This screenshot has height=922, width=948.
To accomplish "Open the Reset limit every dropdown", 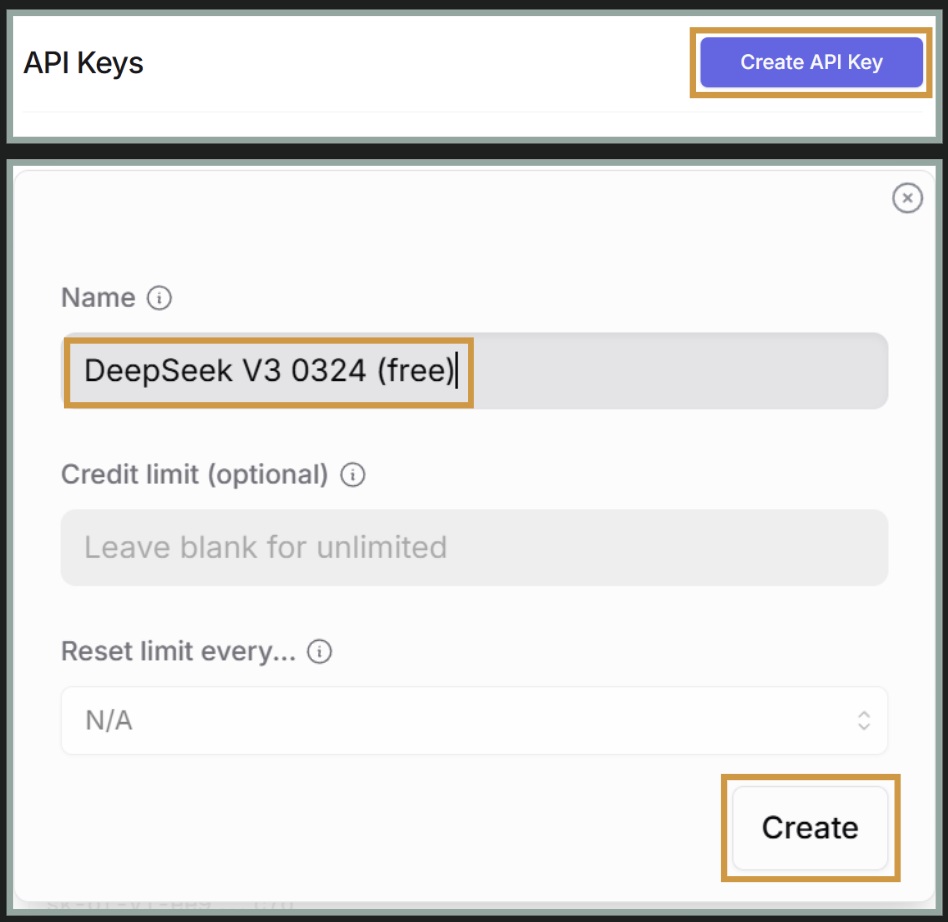I will click(x=474, y=720).
